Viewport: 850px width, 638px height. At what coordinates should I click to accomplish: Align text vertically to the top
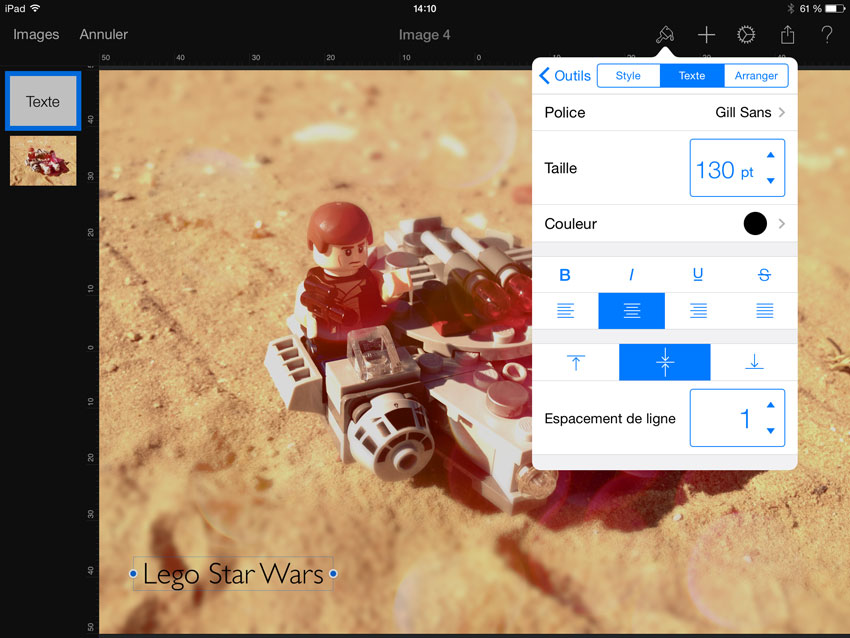click(576, 362)
